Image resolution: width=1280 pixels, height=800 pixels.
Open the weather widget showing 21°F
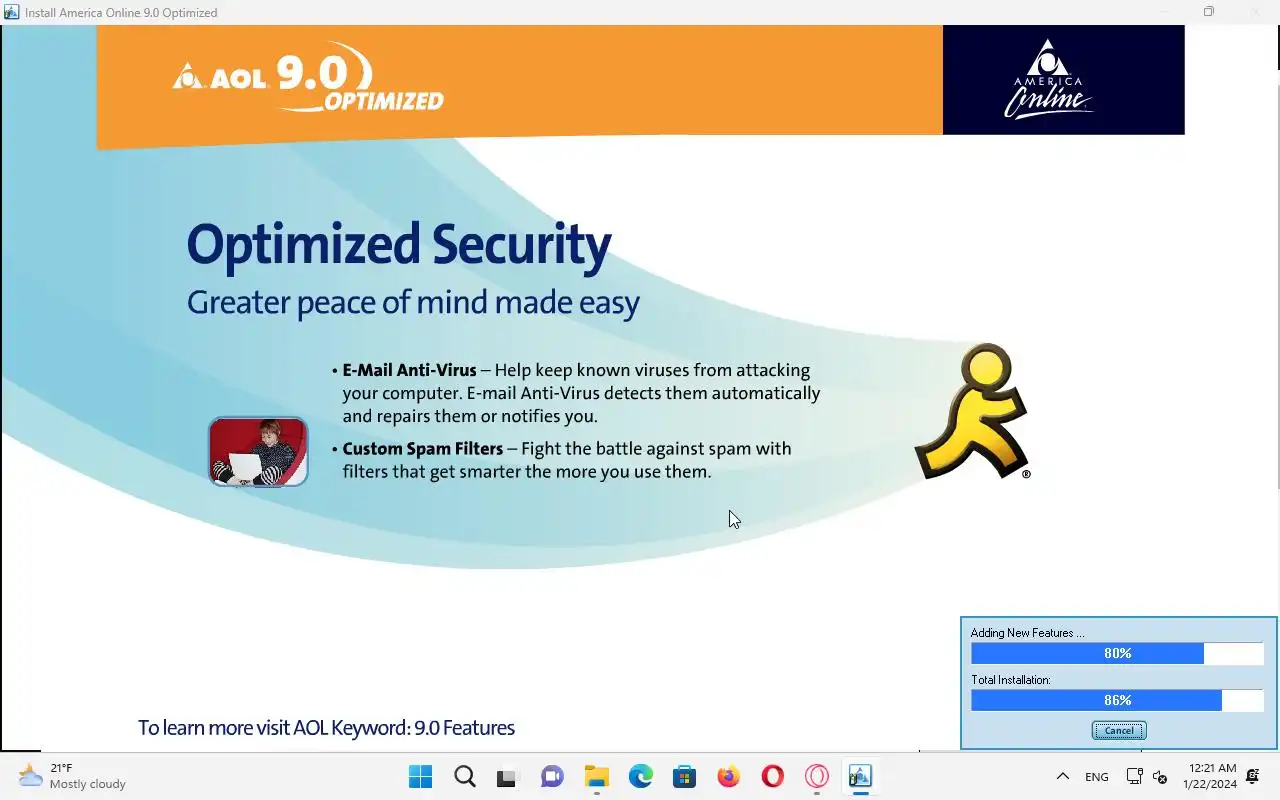pyautogui.click(x=72, y=776)
